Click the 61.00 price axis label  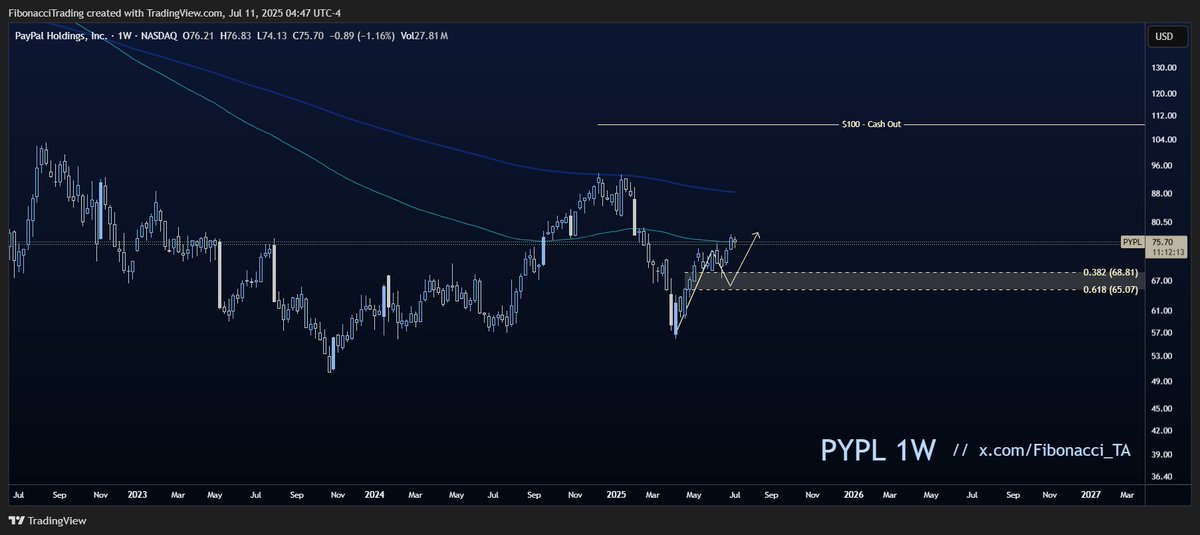pyautogui.click(x=1161, y=311)
